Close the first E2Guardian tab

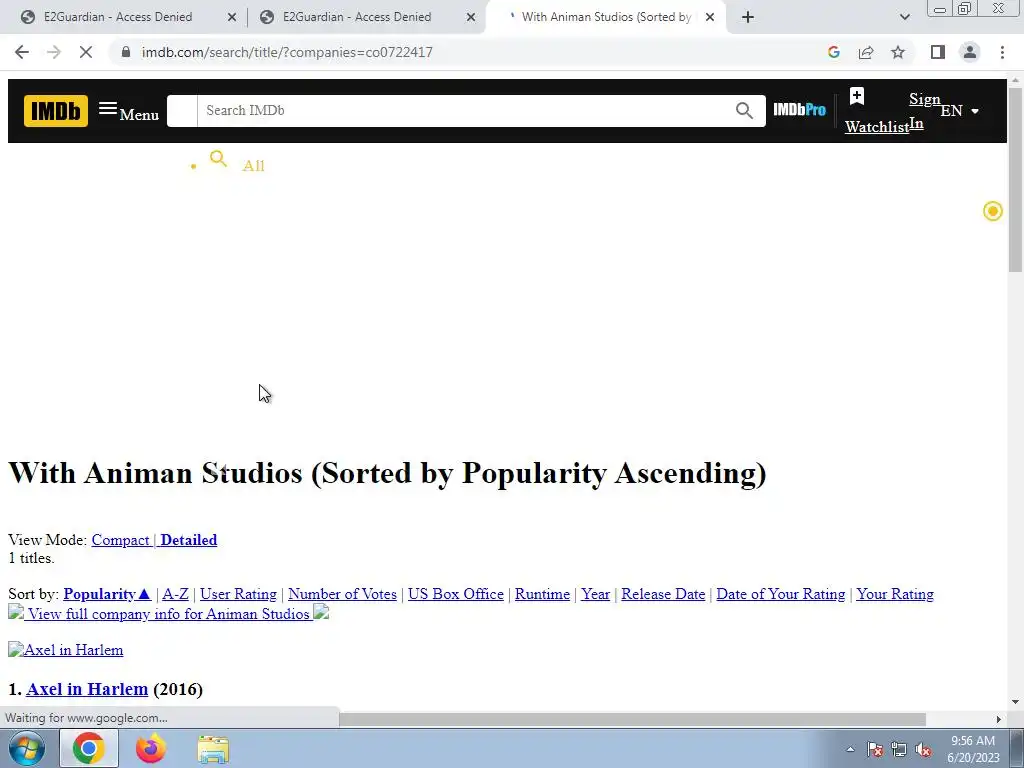click(x=232, y=17)
